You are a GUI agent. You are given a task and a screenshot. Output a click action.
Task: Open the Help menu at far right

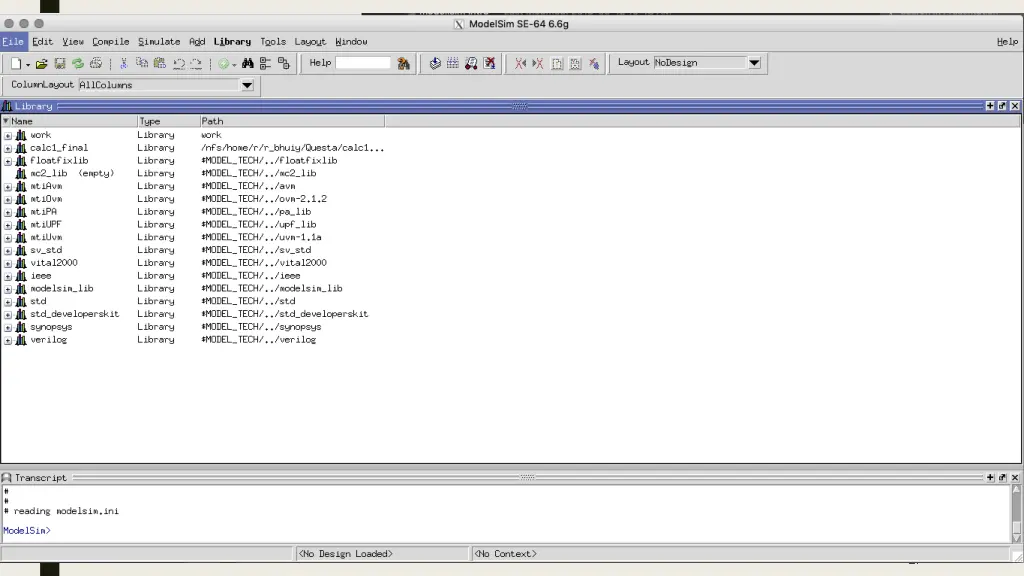(x=1007, y=42)
